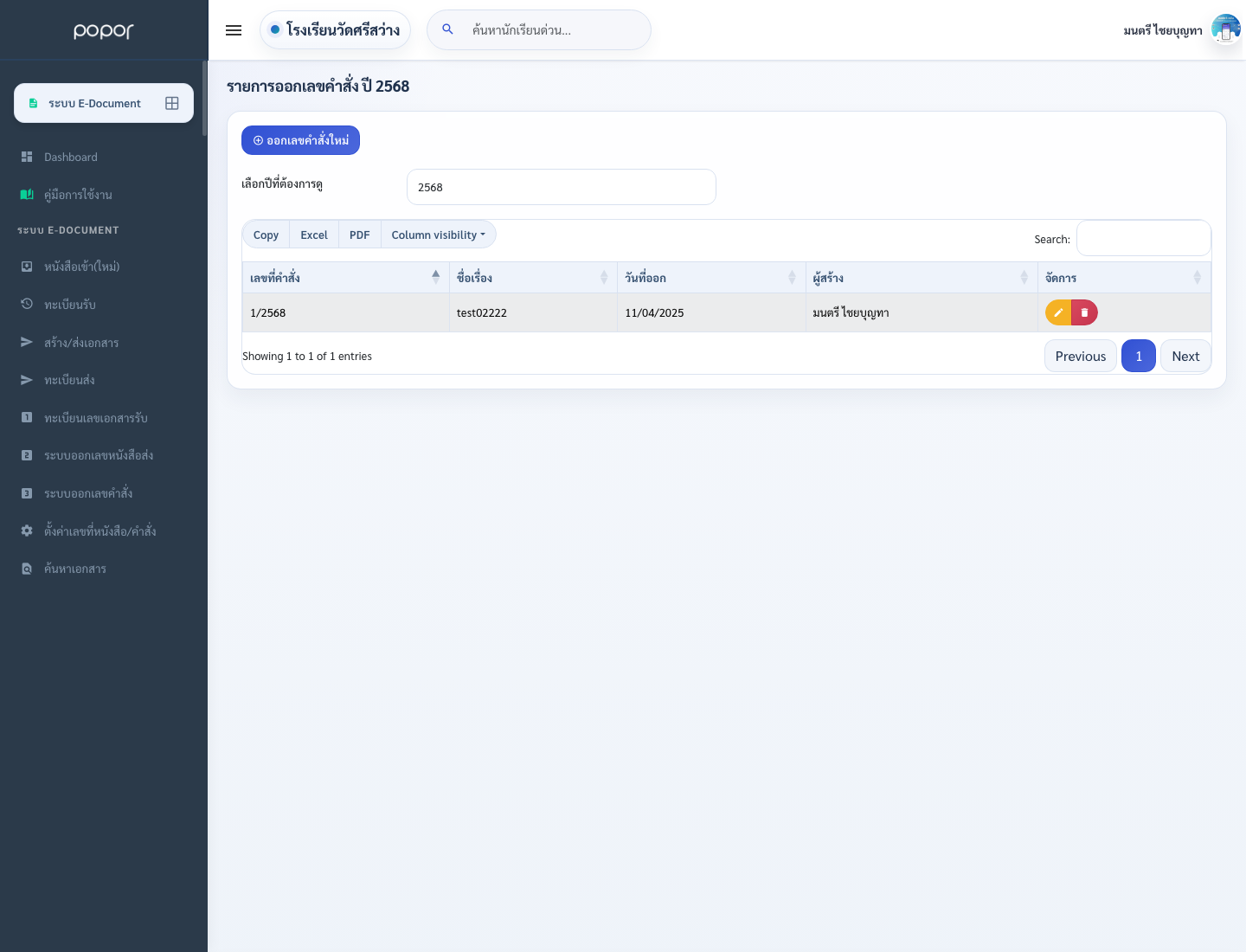Sort the table by วันที่ออก column
The image size is (1246, 952).
click(711, 278)
